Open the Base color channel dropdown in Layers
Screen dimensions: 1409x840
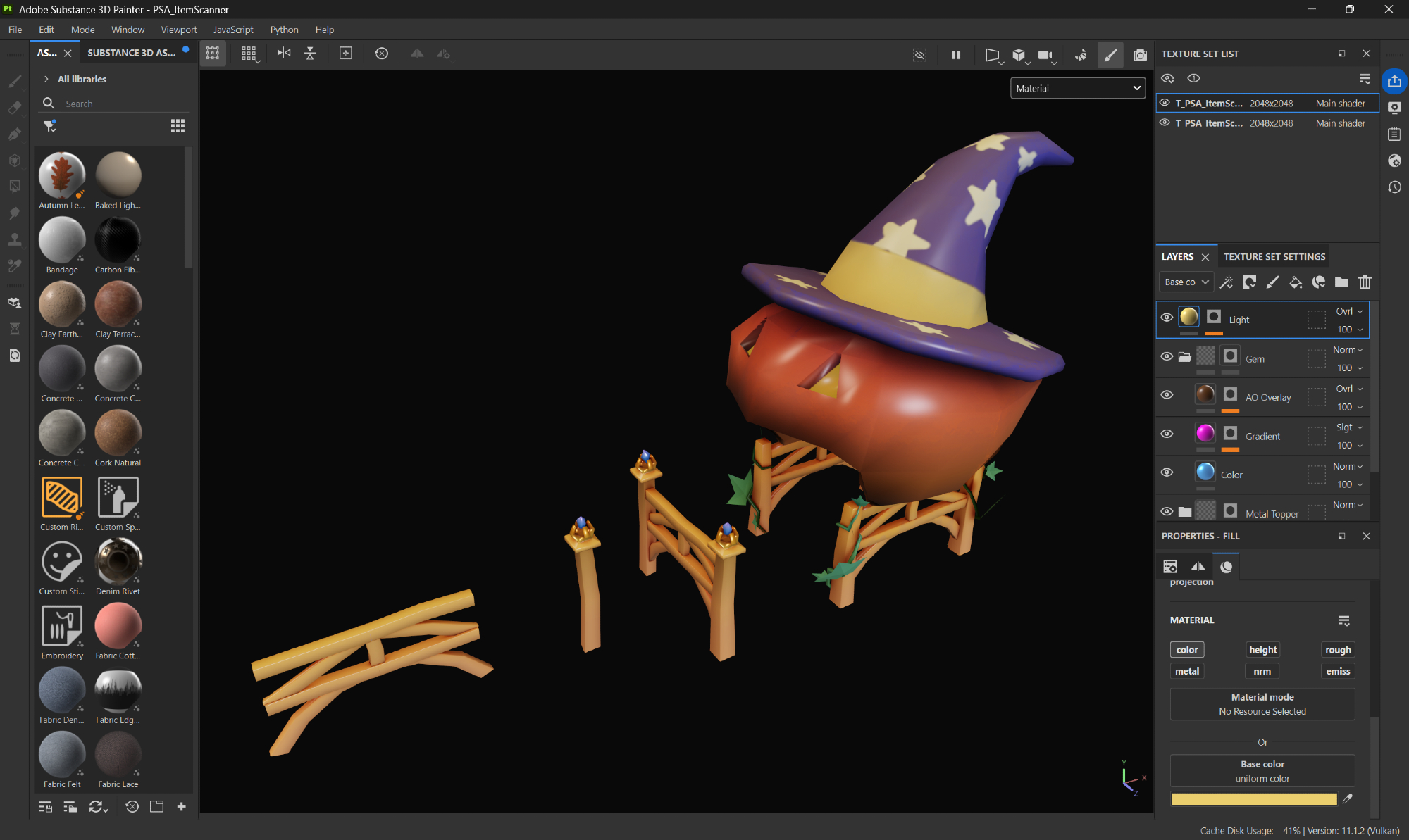tap(1186, 282)
